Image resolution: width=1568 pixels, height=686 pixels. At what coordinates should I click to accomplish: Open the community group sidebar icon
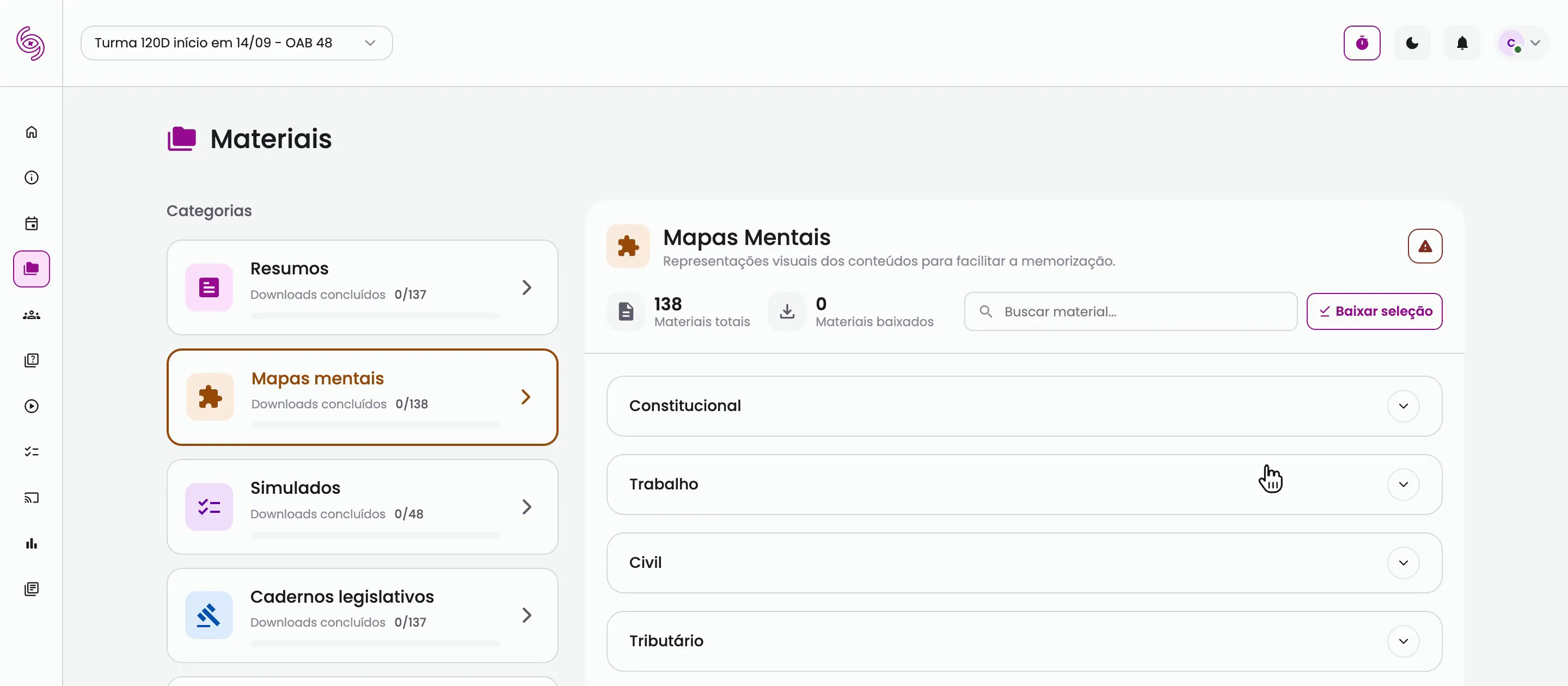(32, 315)
